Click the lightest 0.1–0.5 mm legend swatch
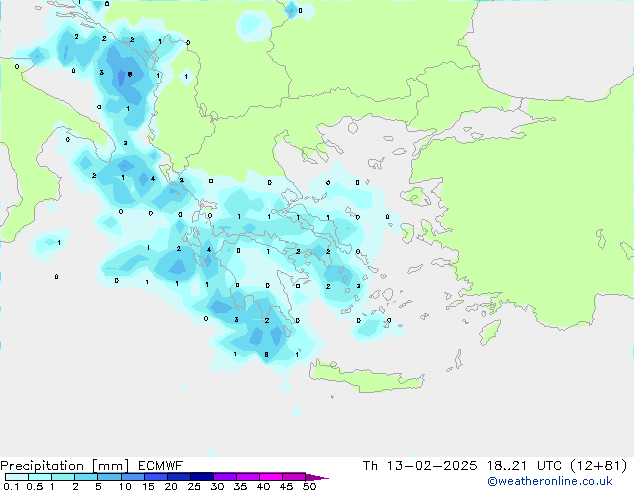 [17, 477]
